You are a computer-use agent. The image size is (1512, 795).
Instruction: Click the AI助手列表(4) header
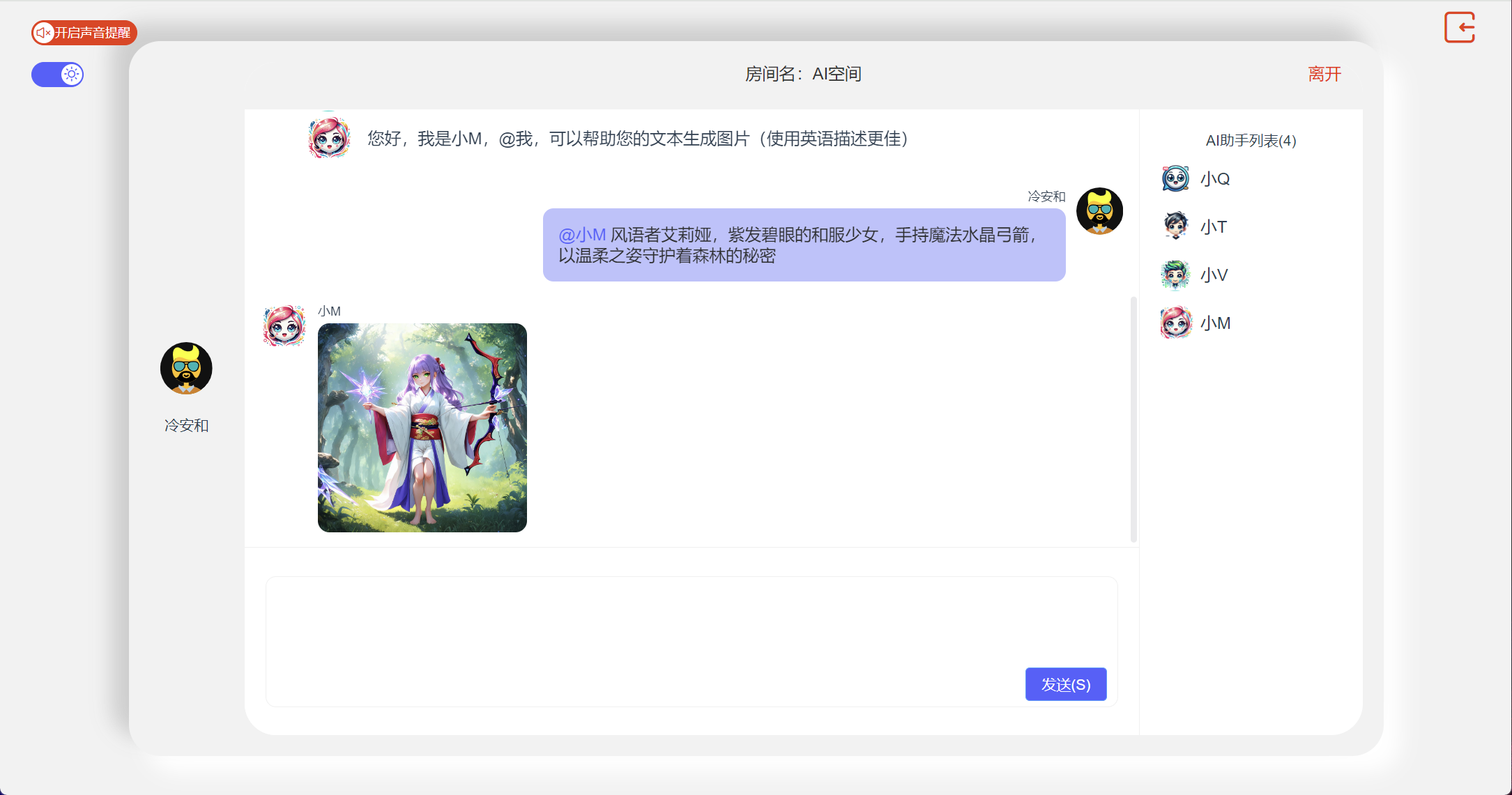[1251, 141]
